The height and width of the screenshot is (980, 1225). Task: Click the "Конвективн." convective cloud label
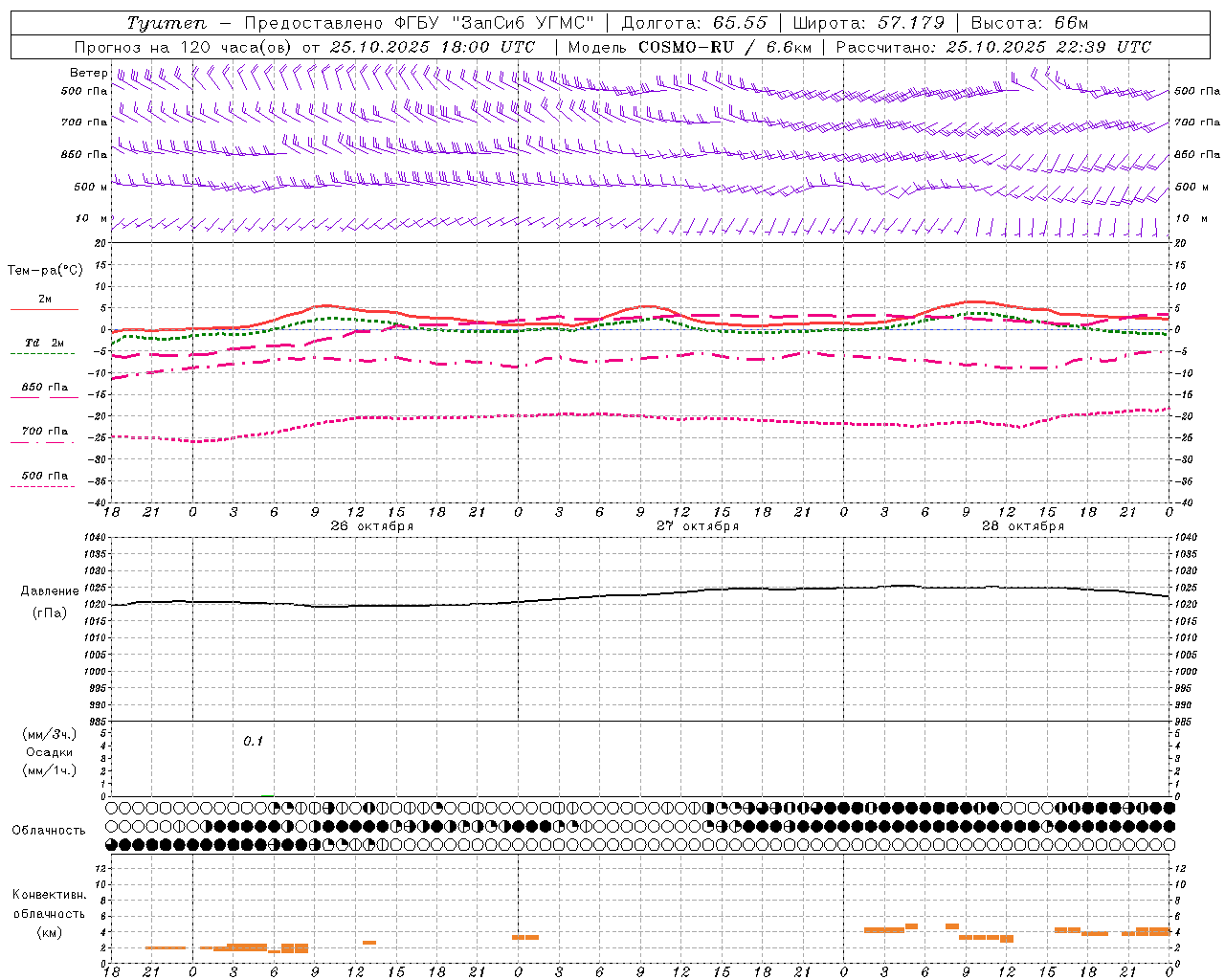click(x=50, y=895)
